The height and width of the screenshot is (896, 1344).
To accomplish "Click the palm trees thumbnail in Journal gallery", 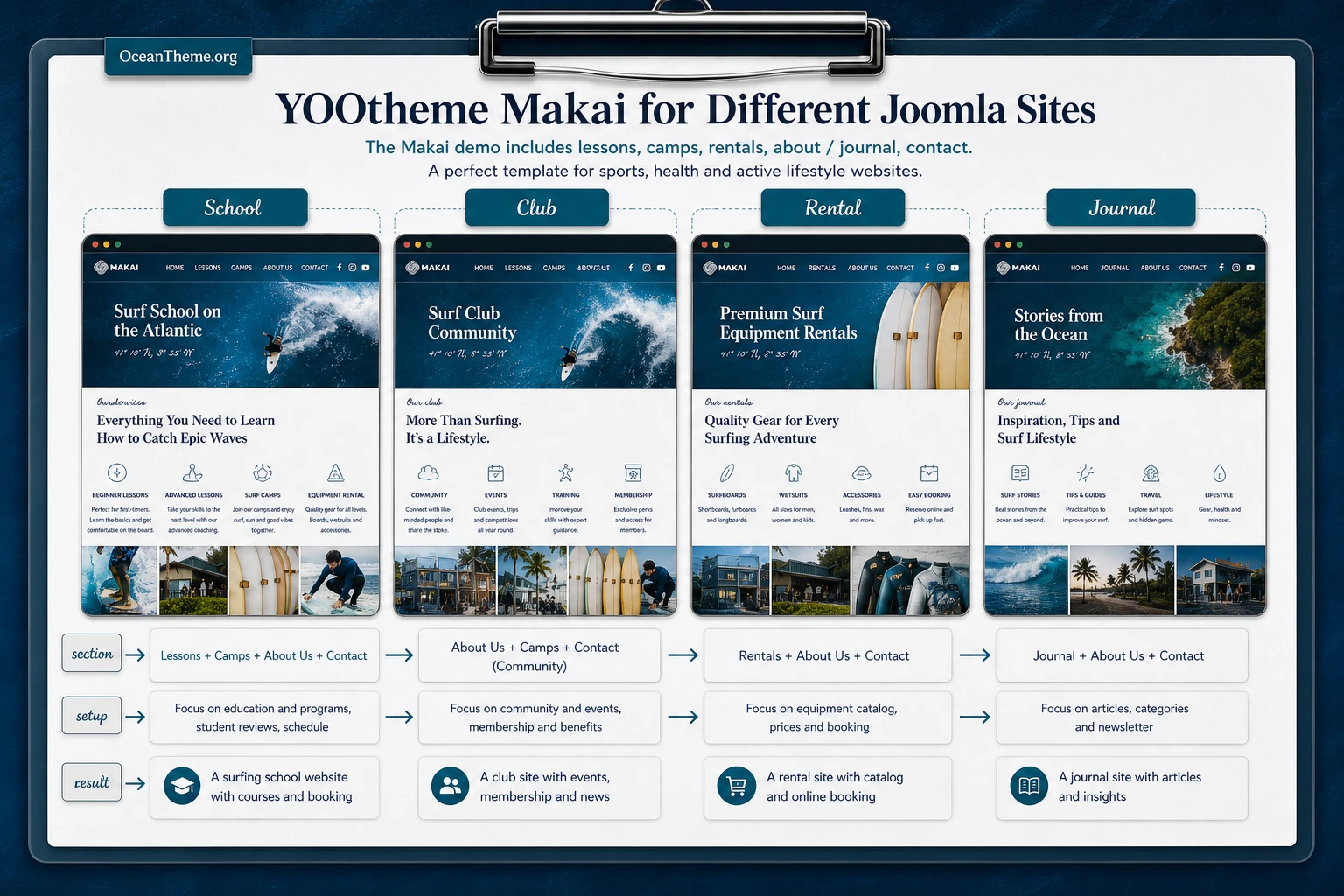I will (x=1122, y=581).
